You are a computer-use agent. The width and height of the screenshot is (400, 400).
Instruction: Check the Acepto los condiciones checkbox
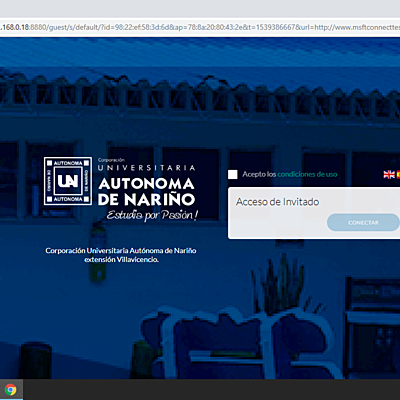click(233, 174)
